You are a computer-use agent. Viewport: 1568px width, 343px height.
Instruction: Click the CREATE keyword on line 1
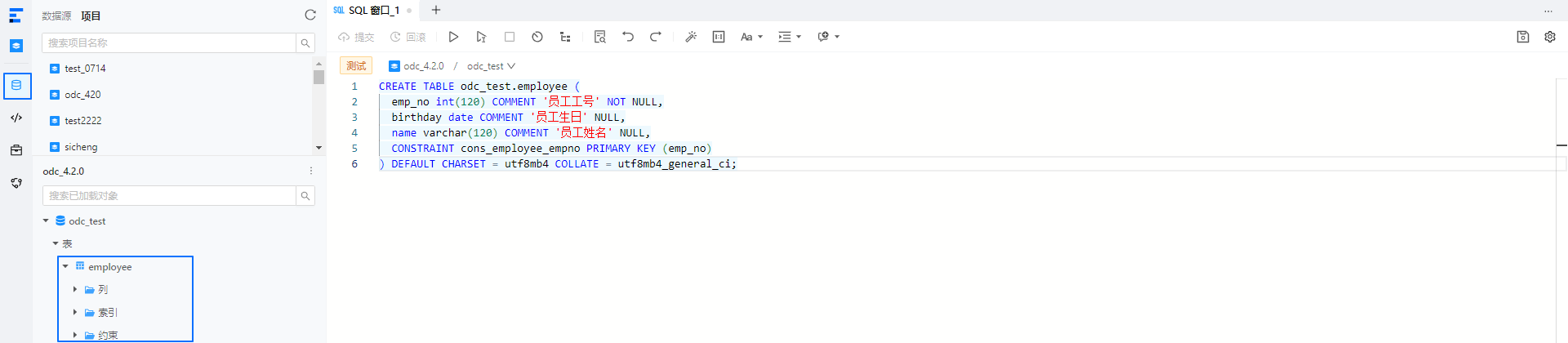(x=398, y=87)
